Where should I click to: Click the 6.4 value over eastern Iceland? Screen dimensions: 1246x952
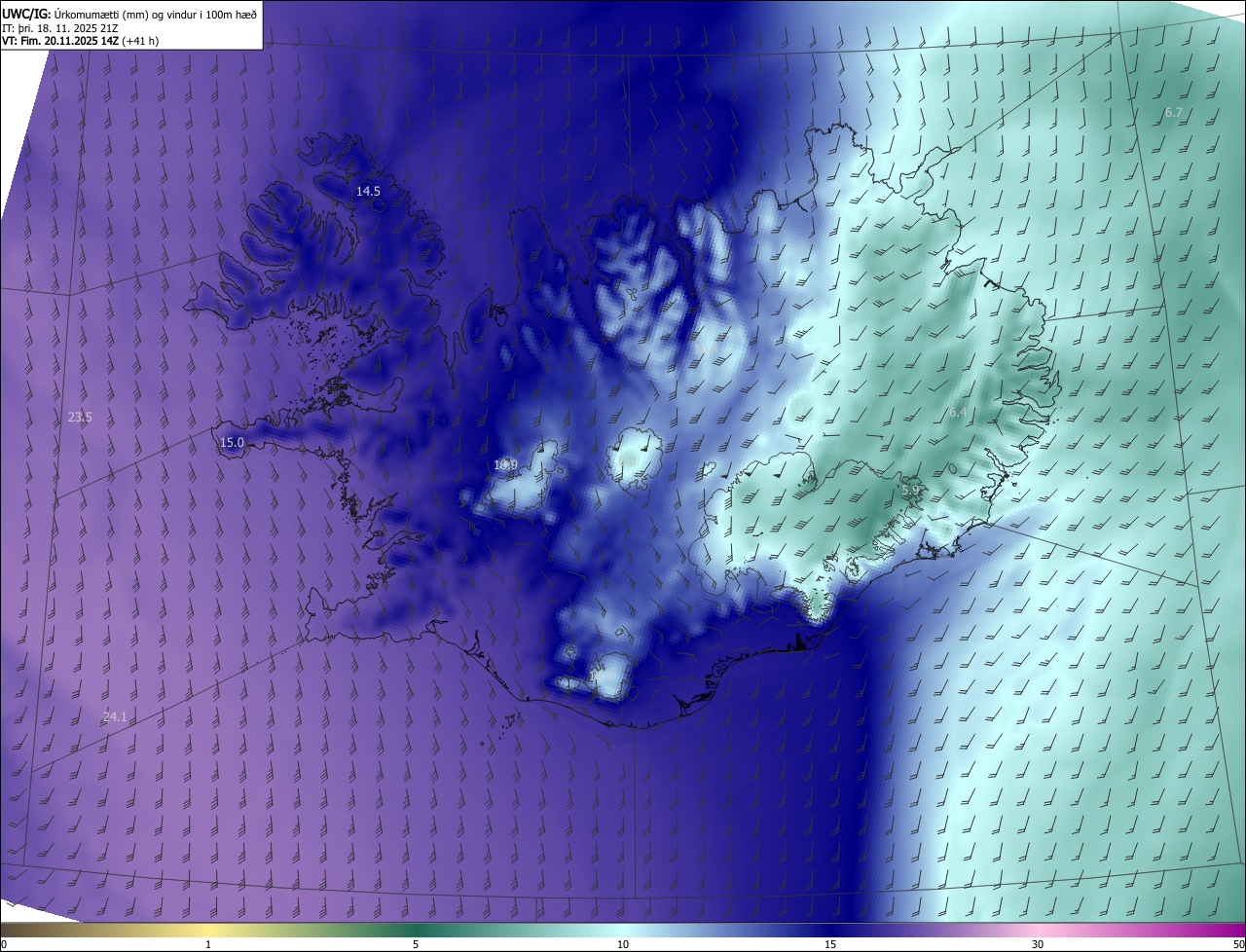pyautogui.click(x=958, y=413)
